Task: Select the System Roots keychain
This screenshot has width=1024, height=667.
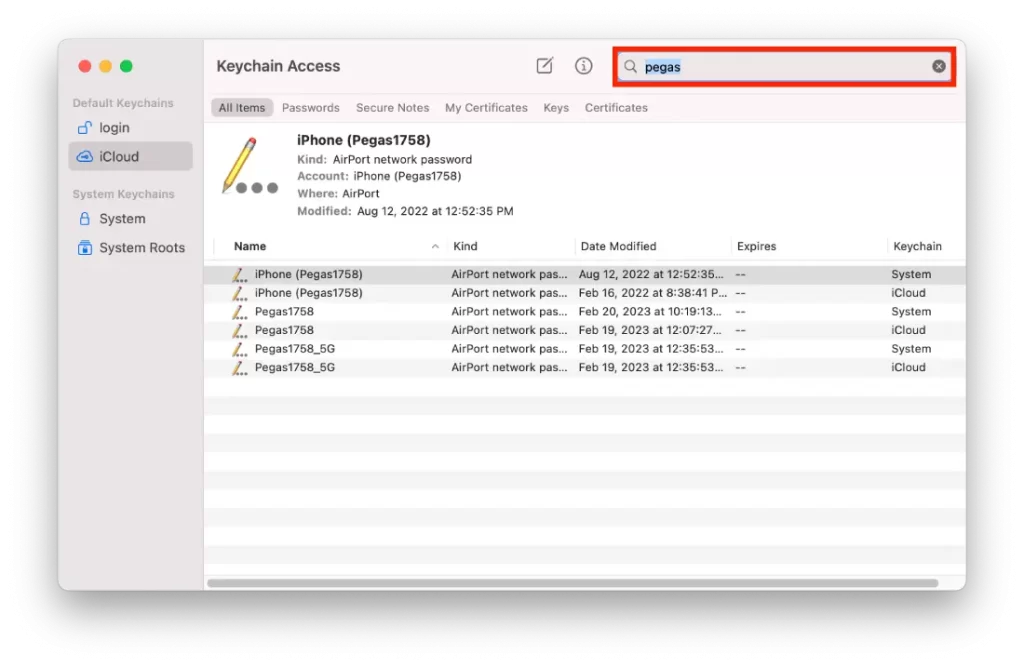Action: [130, 248]
